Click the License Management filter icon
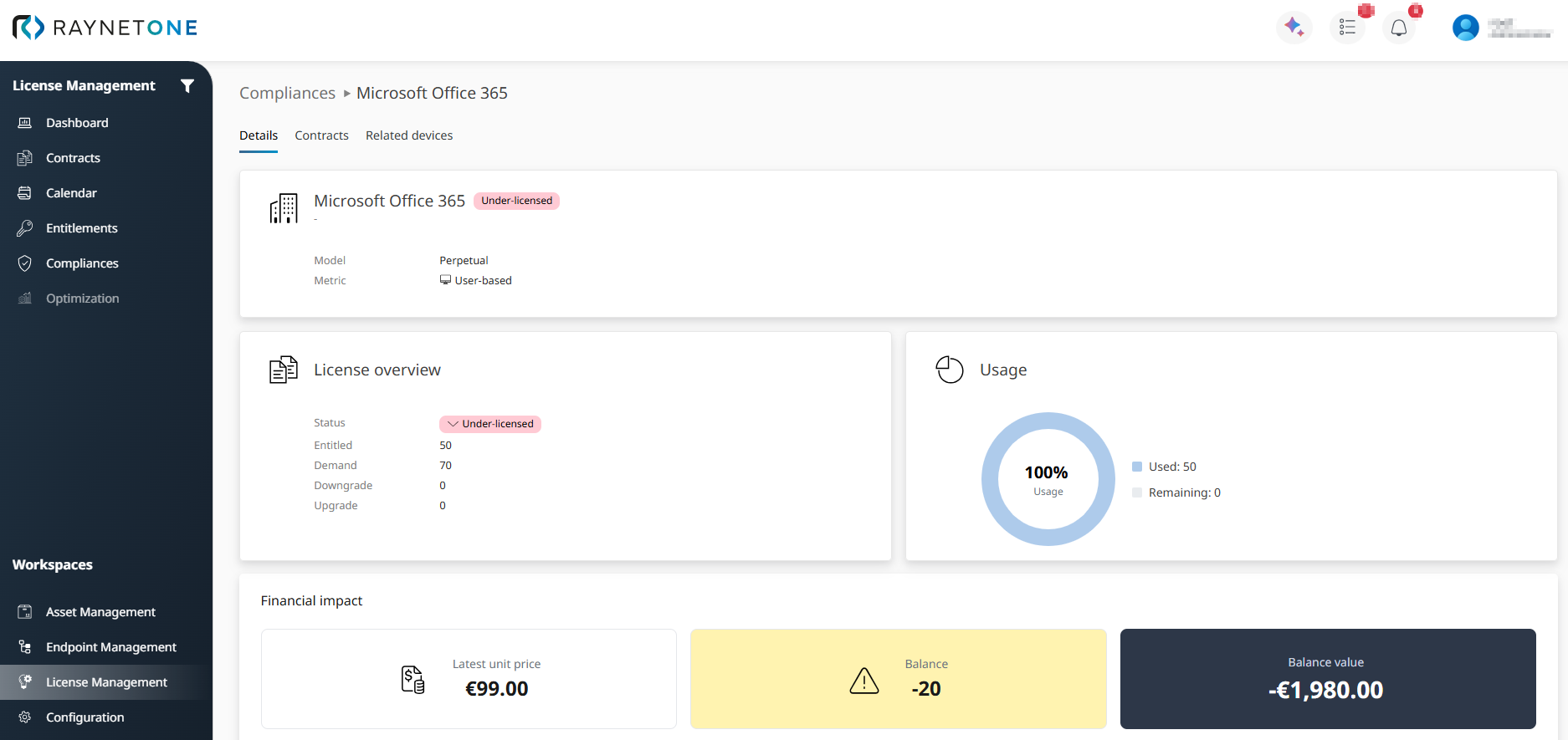Image resolution: width=1568 pixels, height=740 pixels. tap(187, 85)
